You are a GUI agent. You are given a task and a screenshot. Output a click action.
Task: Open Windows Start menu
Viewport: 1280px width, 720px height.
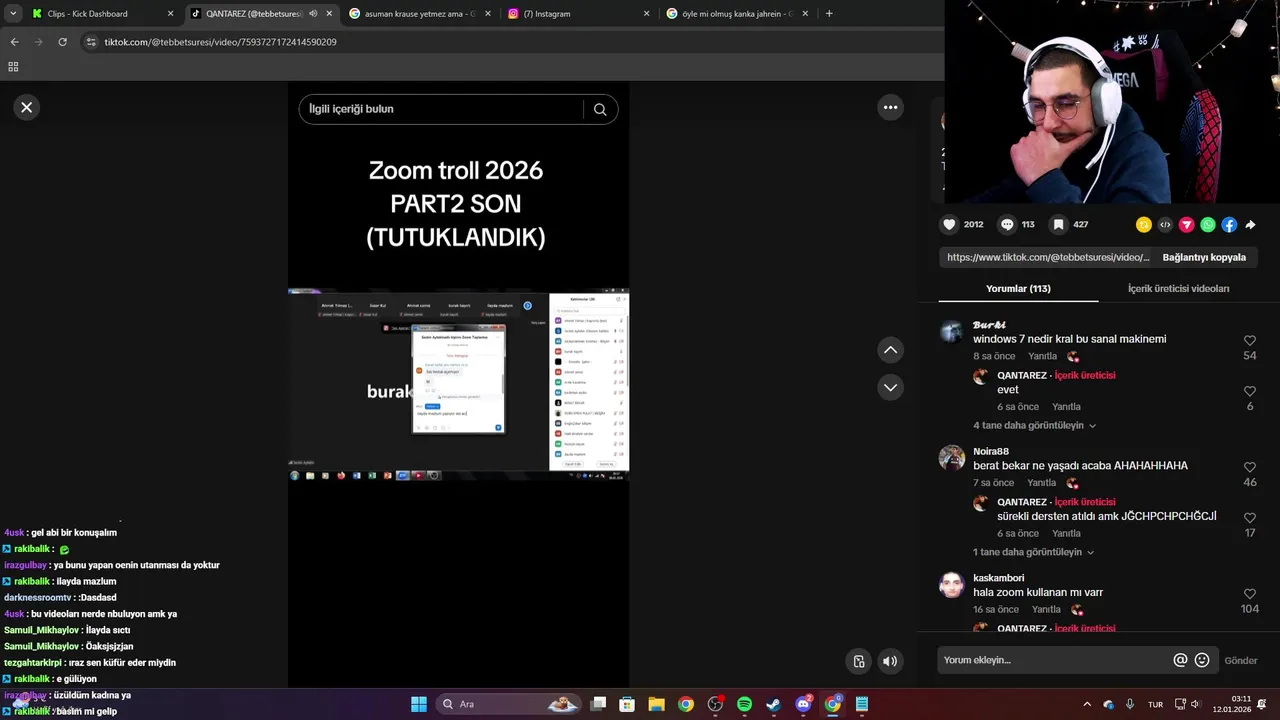[419, 704]
